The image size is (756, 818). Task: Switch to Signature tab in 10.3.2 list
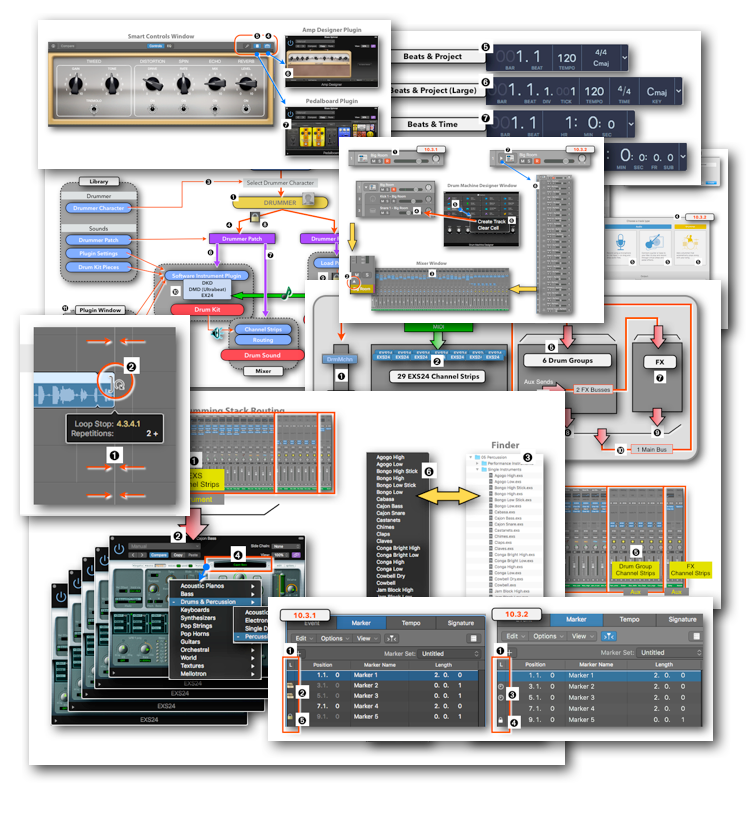(x=682, y=619)
